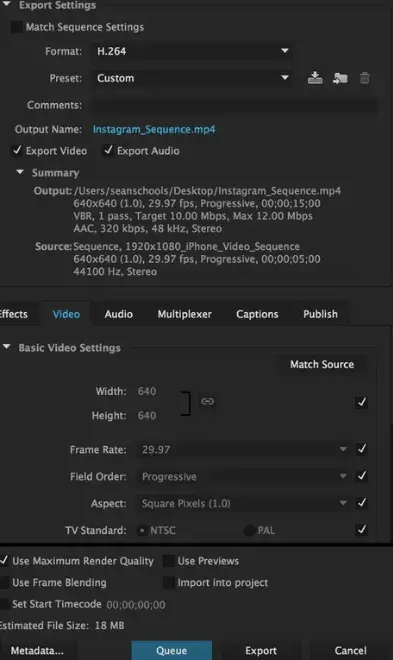Uncheck Export Audio

click(x=108, y=150)
